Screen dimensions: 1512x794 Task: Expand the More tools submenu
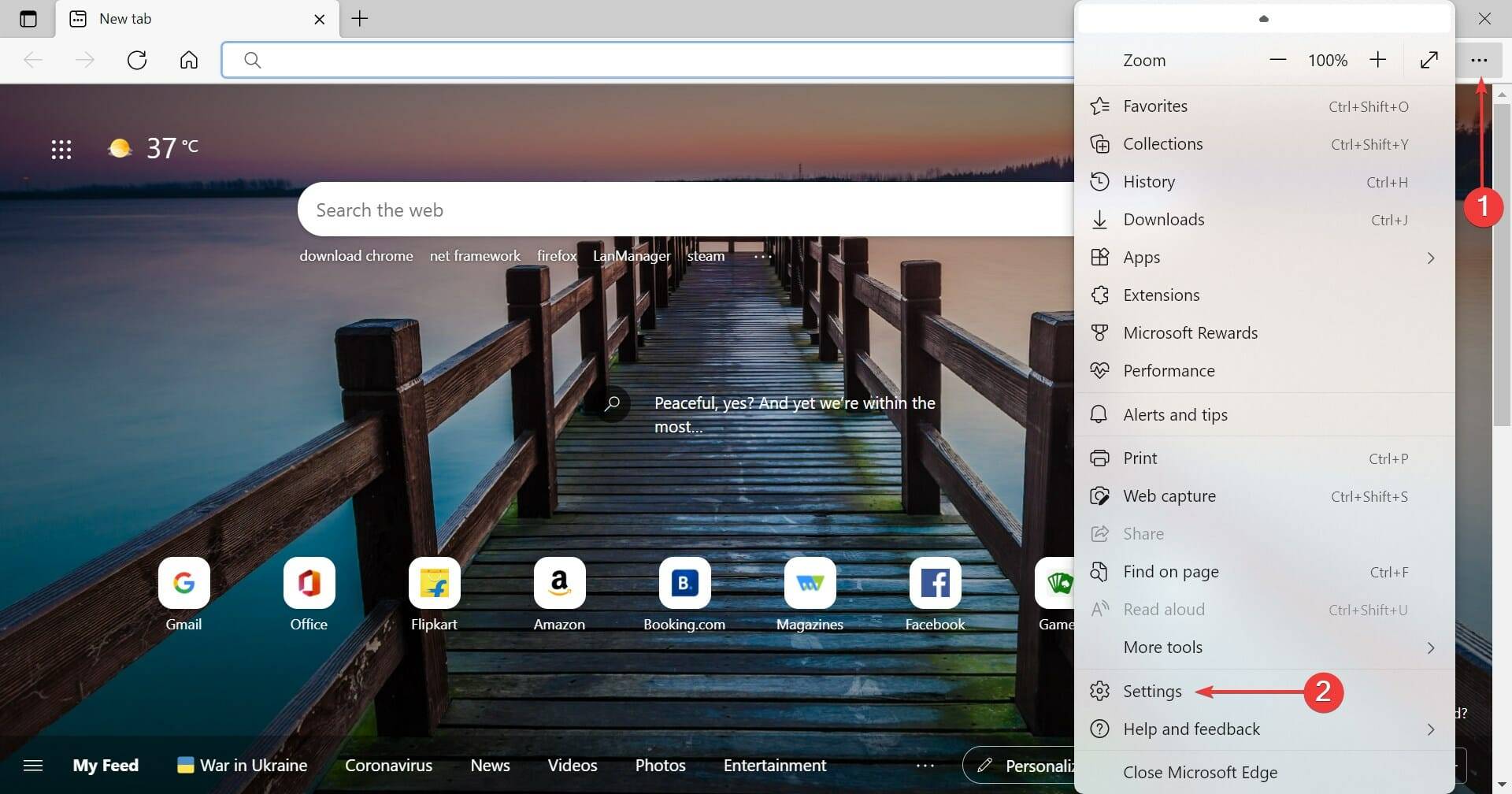point(1431,647)
